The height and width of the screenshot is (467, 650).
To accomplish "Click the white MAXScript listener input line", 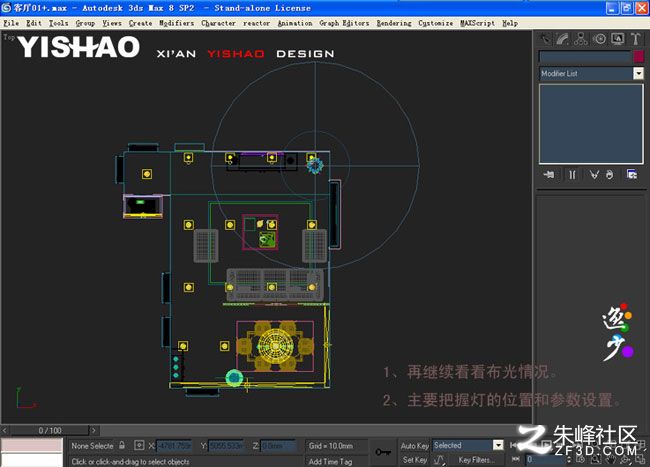I will (x=32, y=460).
